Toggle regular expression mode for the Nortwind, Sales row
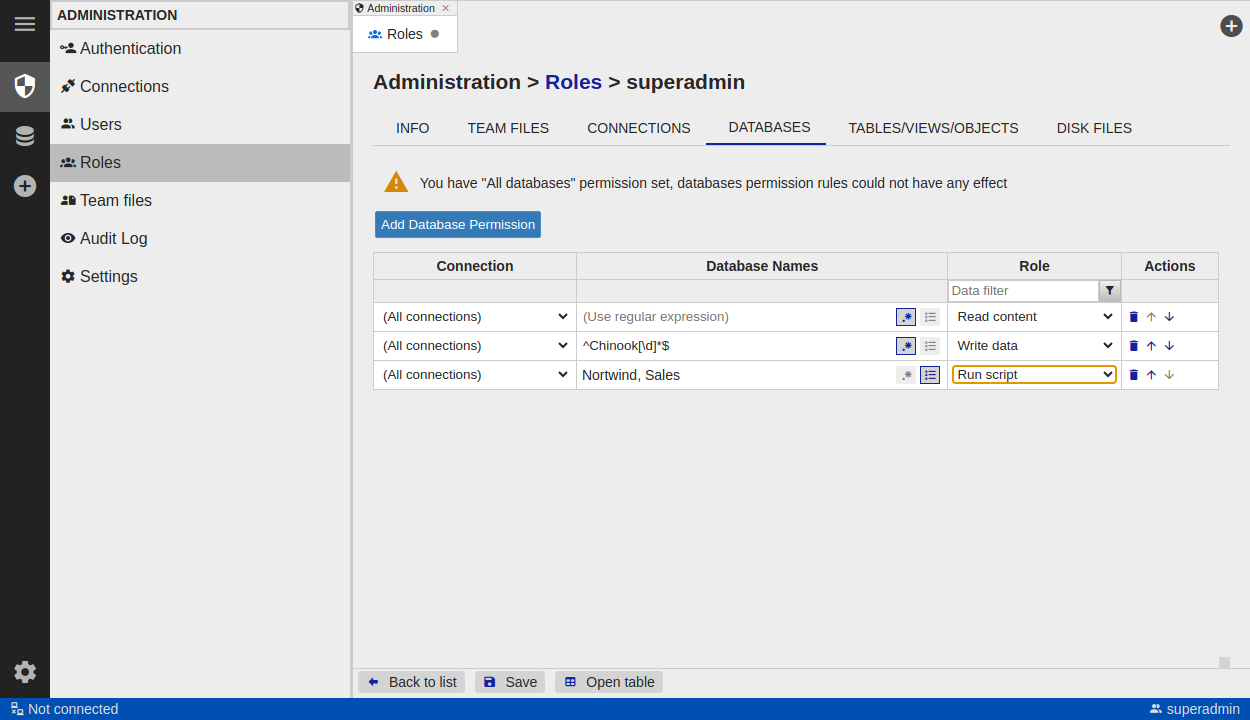Screen dimensions: 1250x720 pos(905,375)
